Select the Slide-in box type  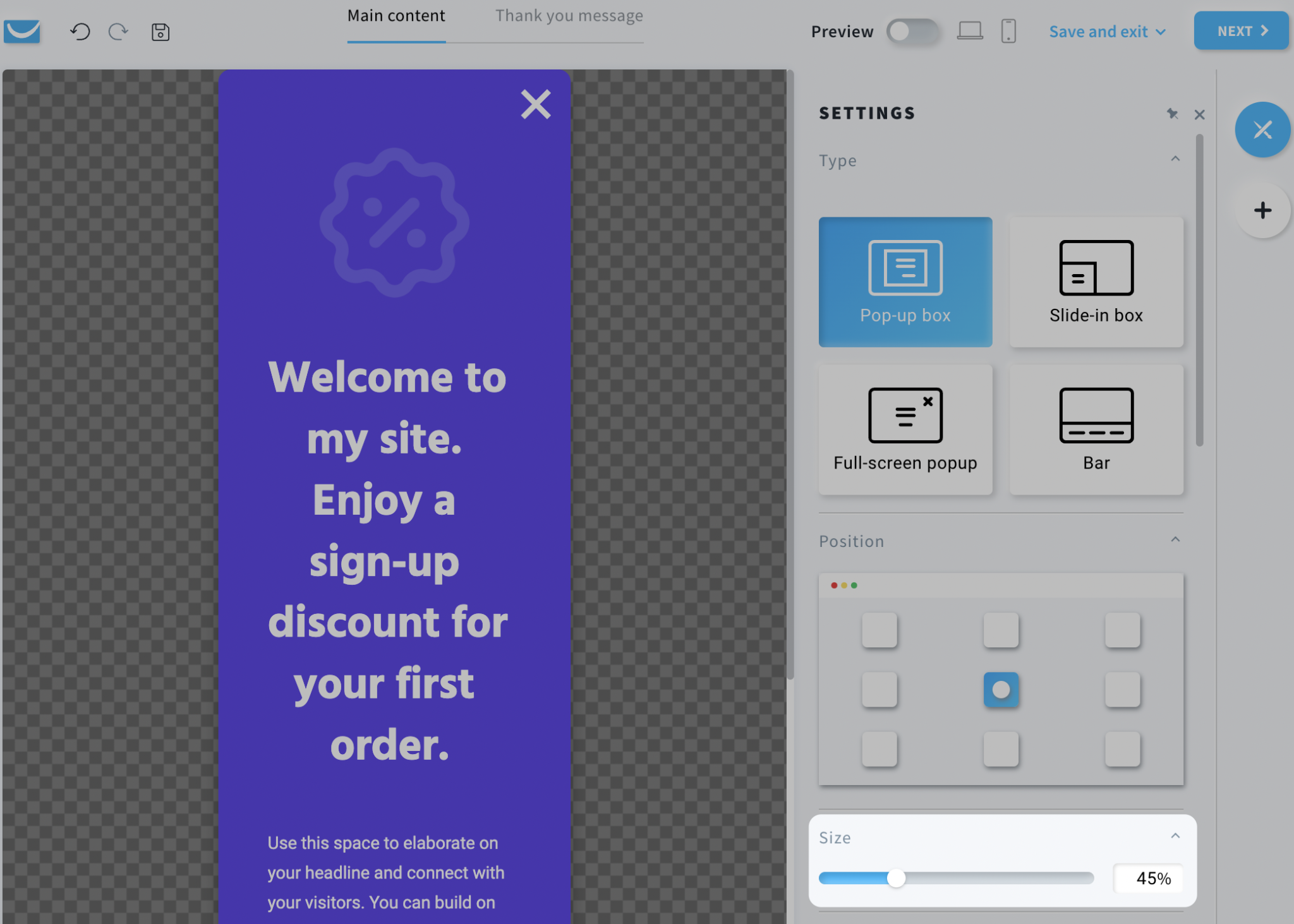(1096, 282)
